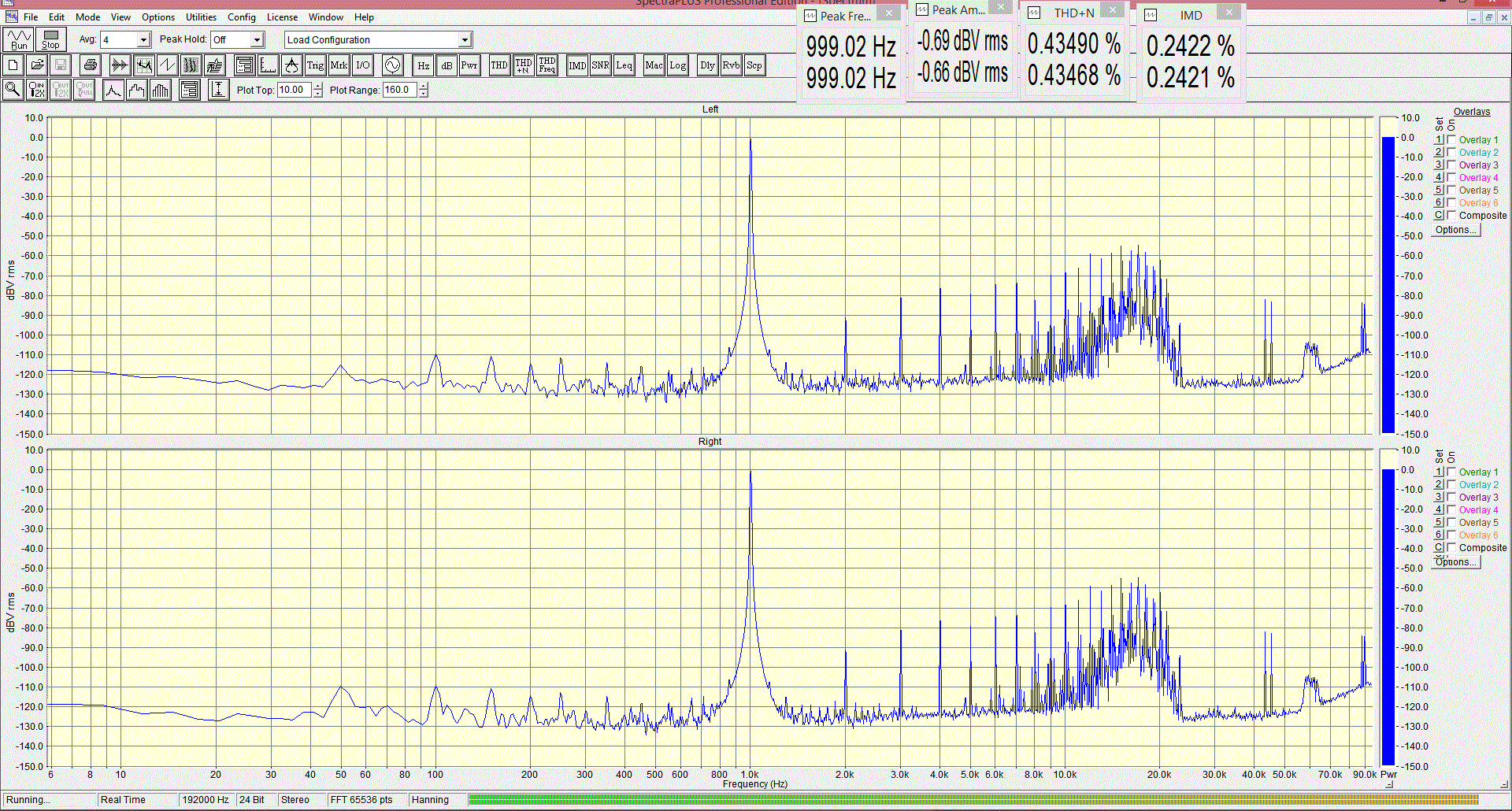Open the Avg count dropdown
1512x811 pixels.
[x=143, y=40]
